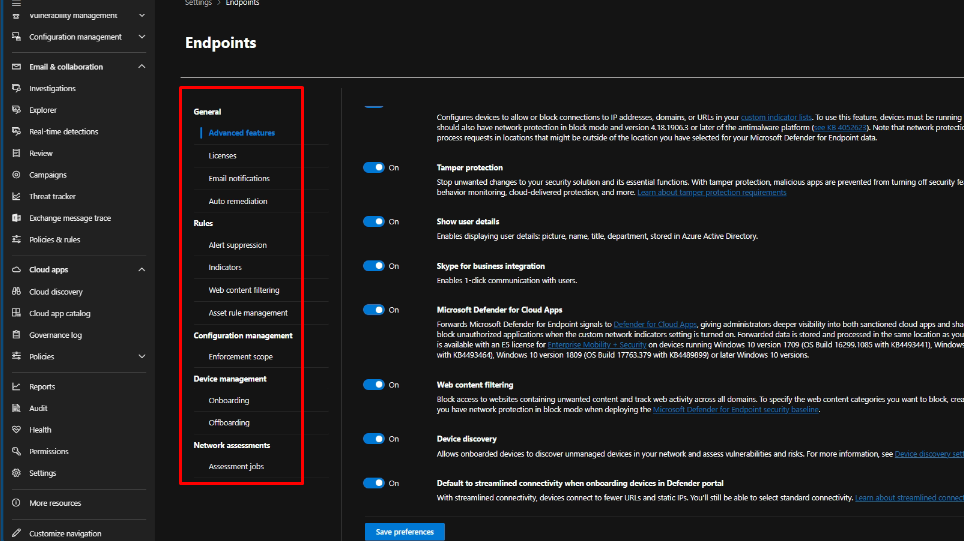964x541 pixels.
Task: Click the Governance log icon
Action: coord(17,334)
